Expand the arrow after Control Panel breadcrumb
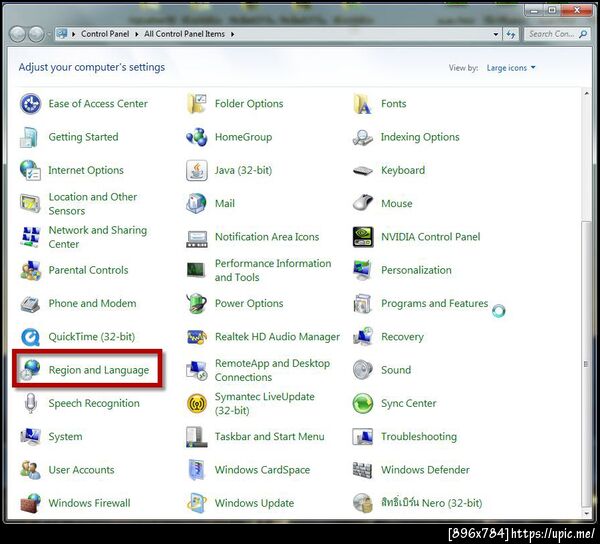 (137, 34)
